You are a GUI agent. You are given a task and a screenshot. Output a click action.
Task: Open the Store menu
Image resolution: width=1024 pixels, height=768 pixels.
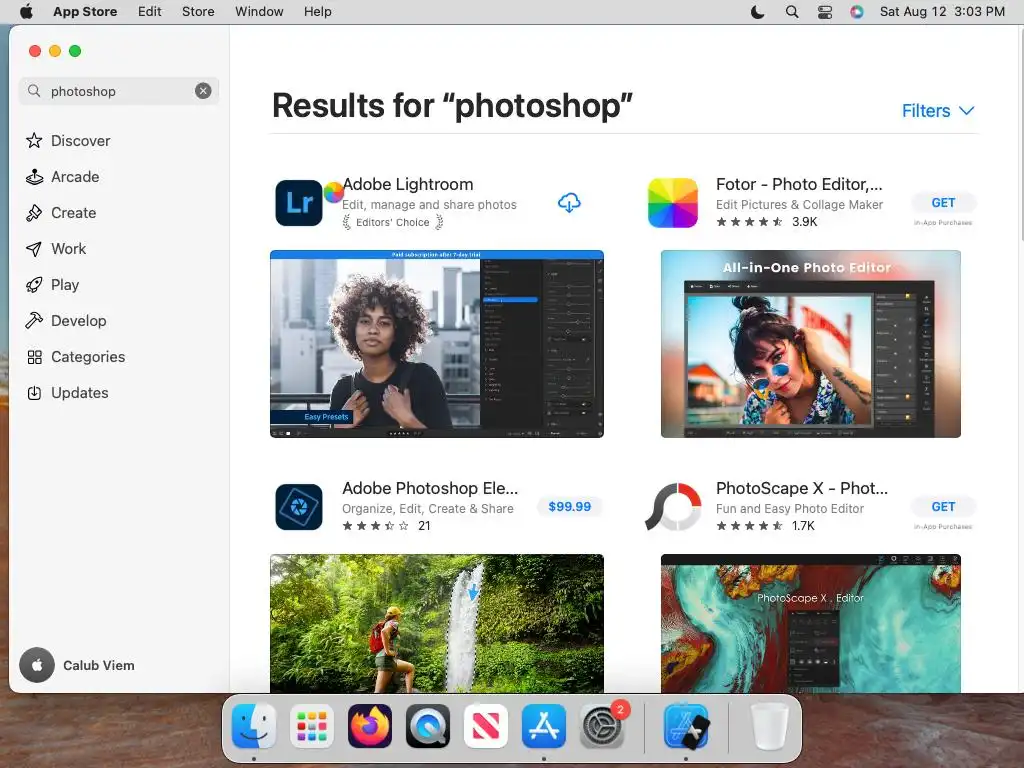(198, 11)
